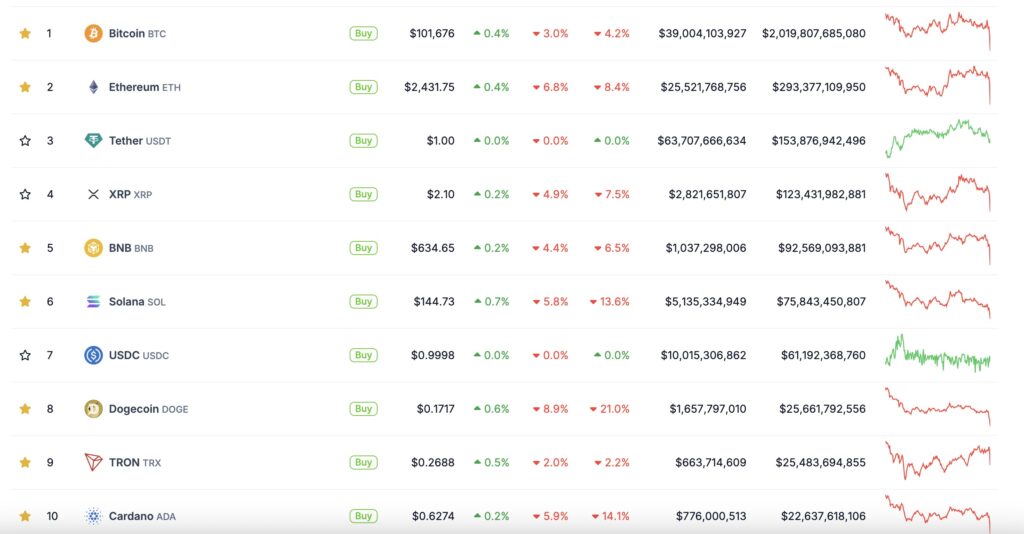Screen dimensions: 1024x534
Task: Toggle the Cardano favorite star
Action: pyautogui.click(x=25, y=516)
